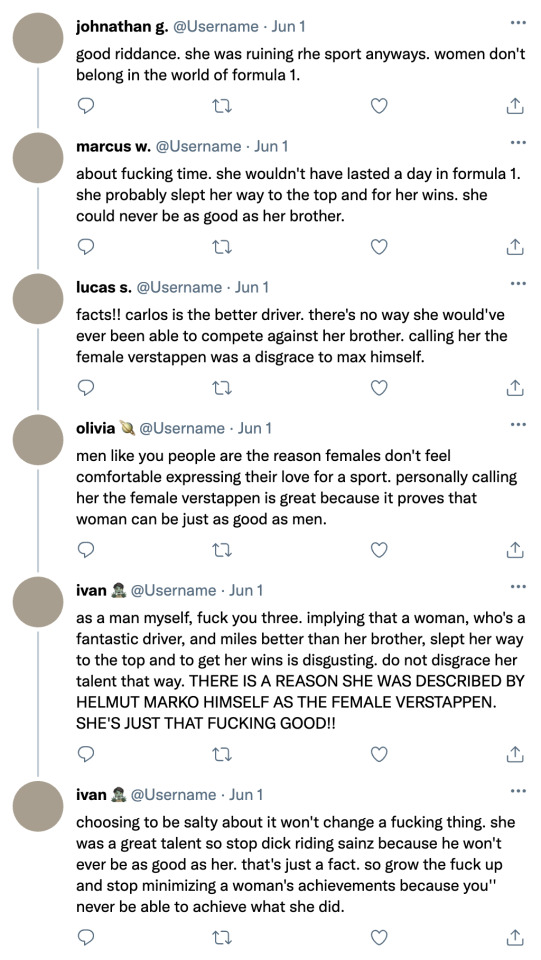Reply to johnathan g.'s tweet

point(87,107)
